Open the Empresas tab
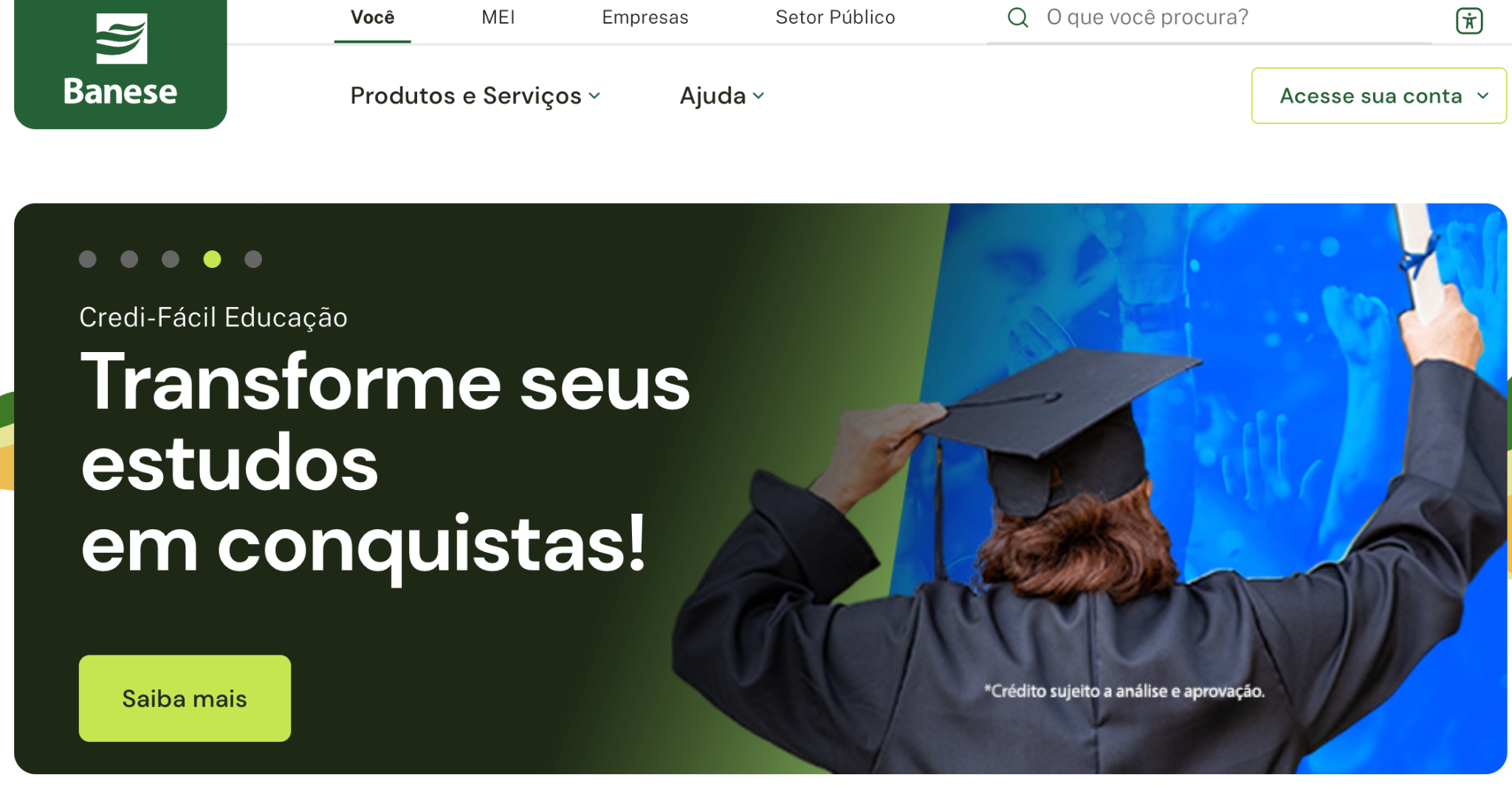Screen dimensions: 1512x789 pyautogui.click(x=645, y=17)
